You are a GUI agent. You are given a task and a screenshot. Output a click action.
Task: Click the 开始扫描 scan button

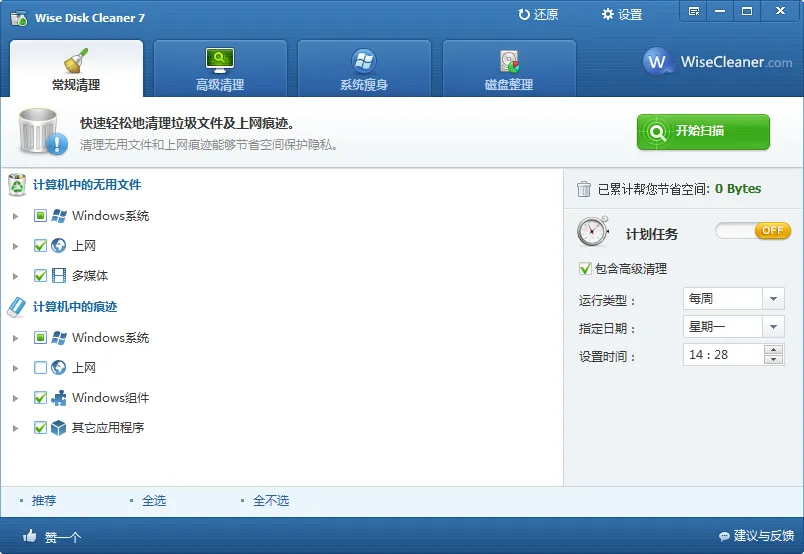703,132
